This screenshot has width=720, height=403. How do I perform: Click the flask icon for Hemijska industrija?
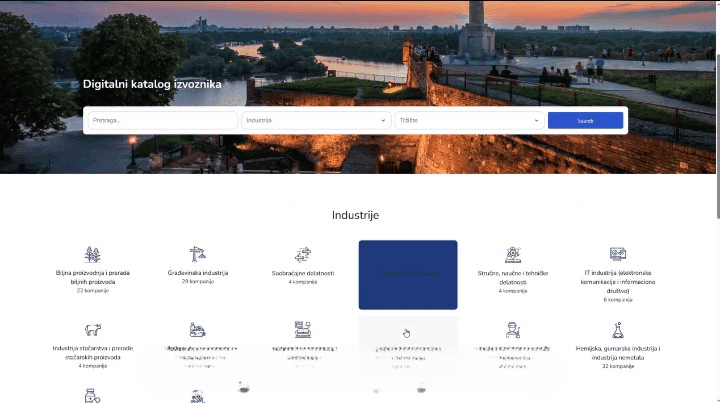coord(618,330)
